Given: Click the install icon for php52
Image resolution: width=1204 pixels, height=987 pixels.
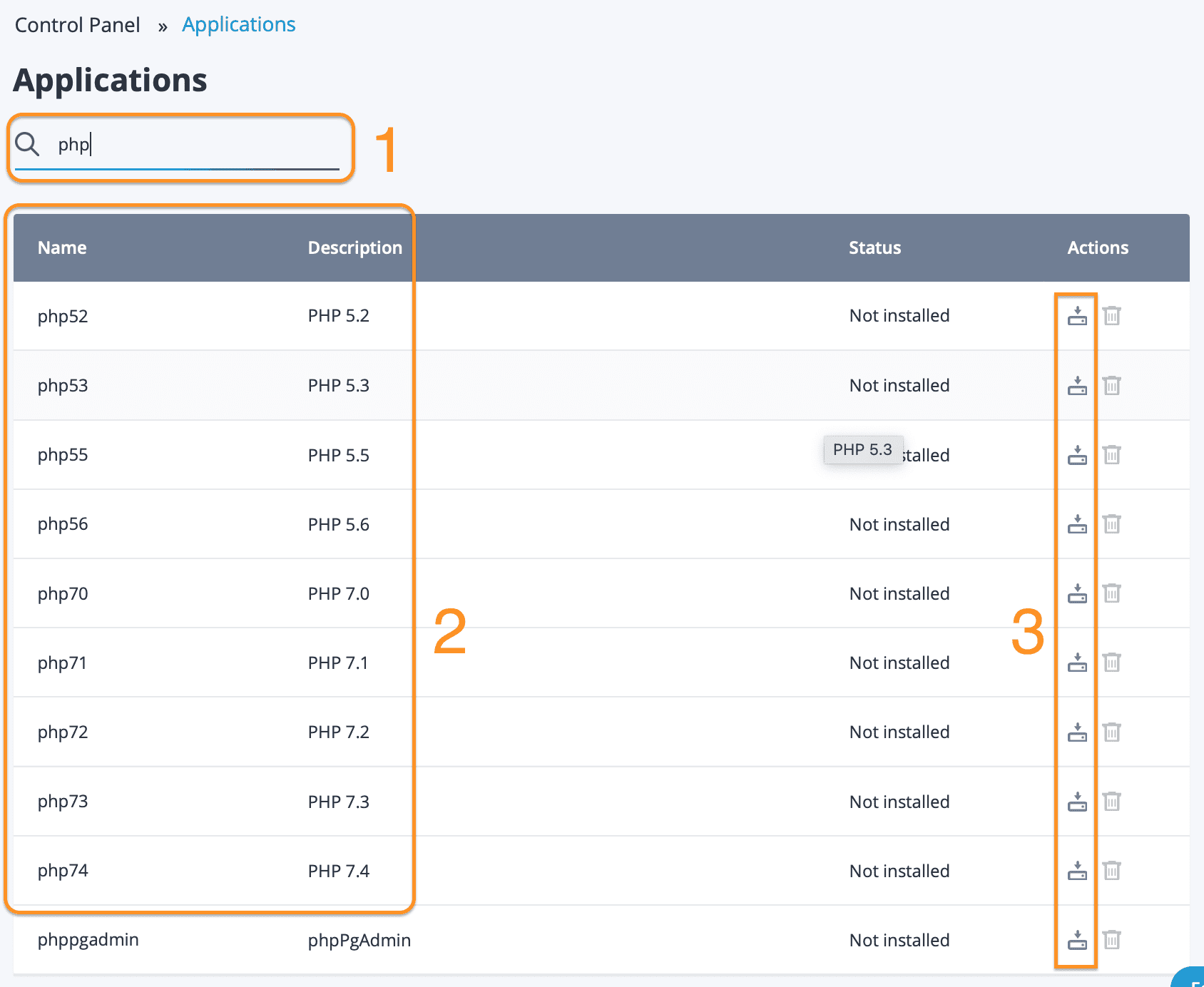Looking at the screenshot, I should pyautogui.click(x=1077, y=316).
